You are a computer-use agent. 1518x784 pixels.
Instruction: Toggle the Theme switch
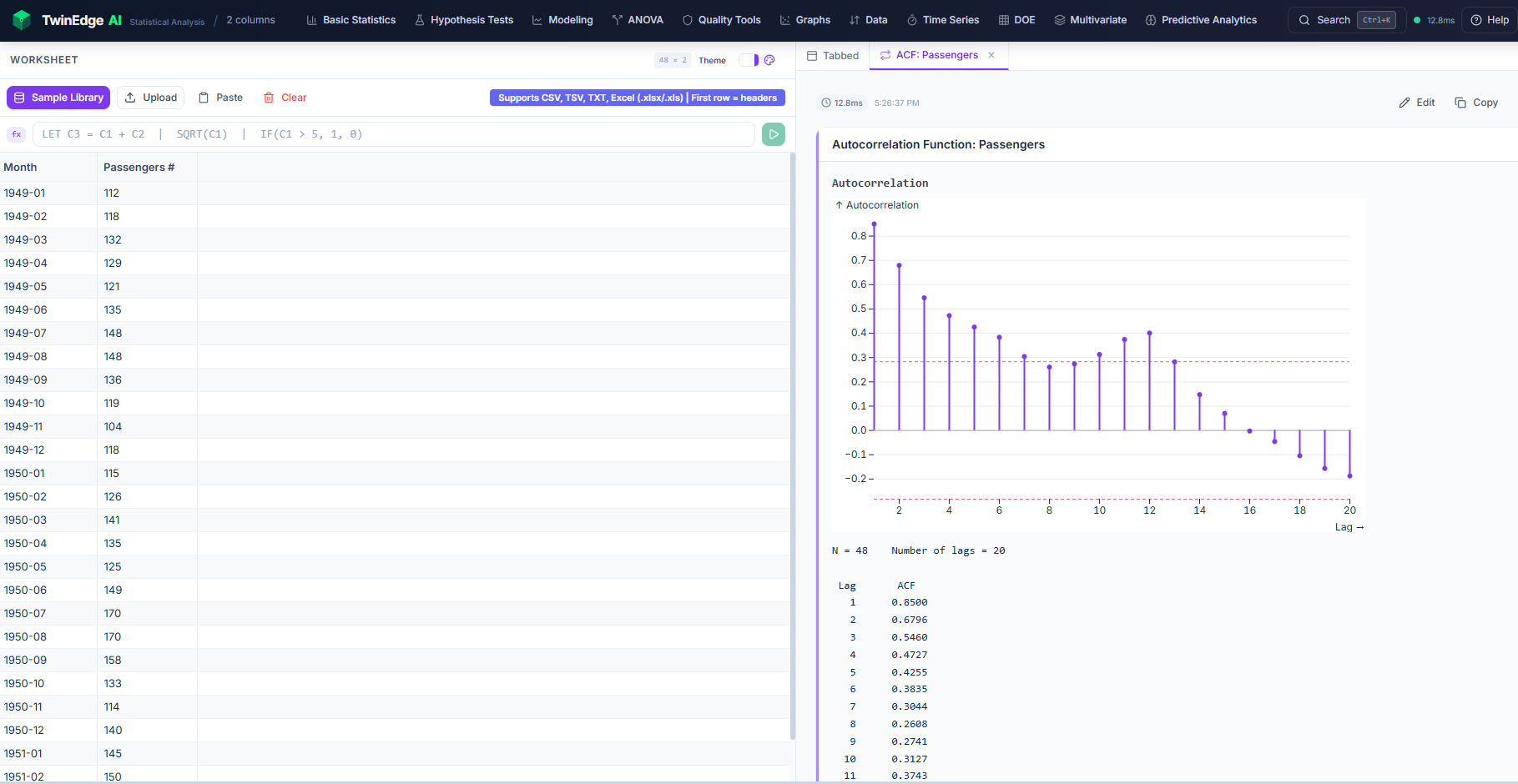pos(749,60)
